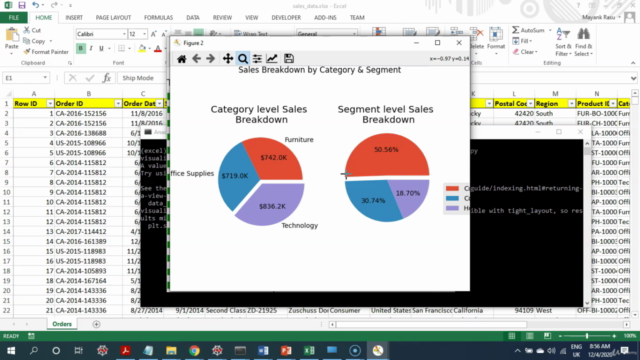Viewport: 640px width, 360px height.
Task: Open the Calibri font name dropdown
Action: tap(124, 34)
